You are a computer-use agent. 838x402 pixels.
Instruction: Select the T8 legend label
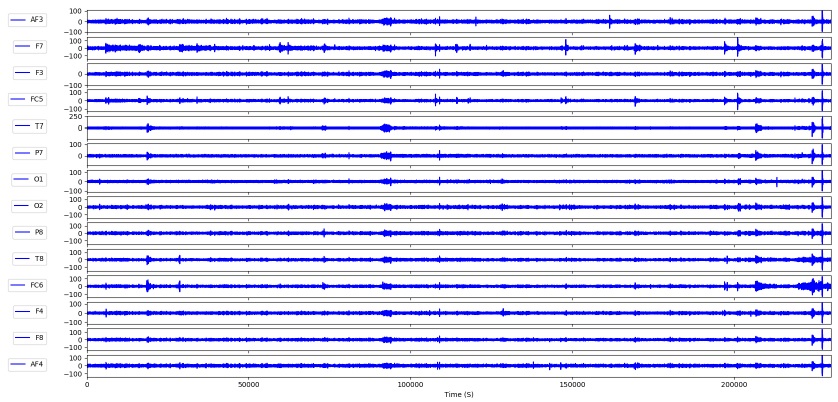tap(30, 259)
